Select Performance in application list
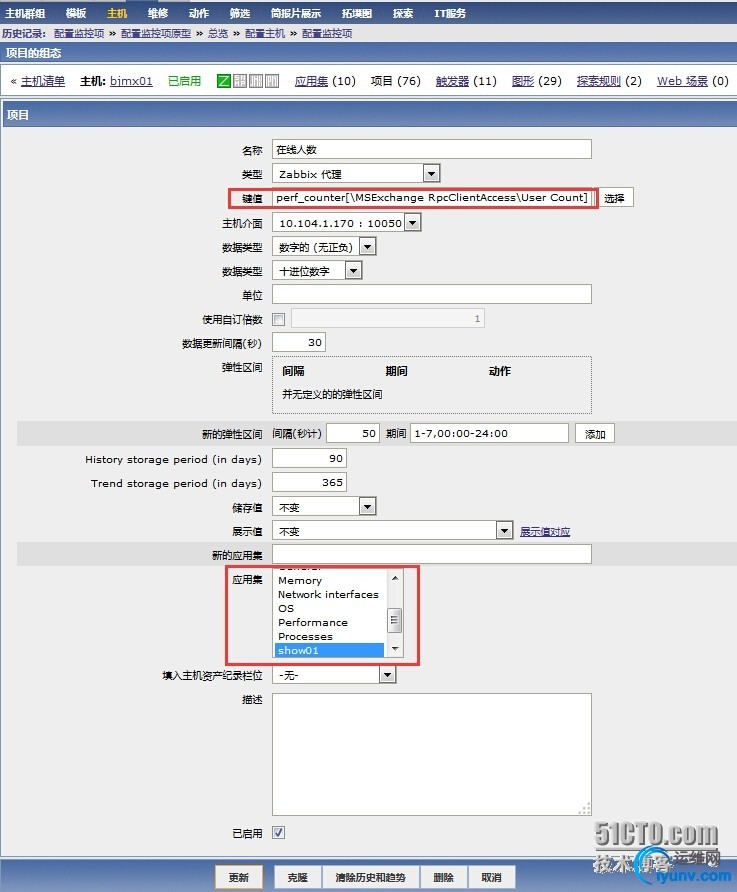737x892 pixels. pyautogui.click(x=329, y=622)
